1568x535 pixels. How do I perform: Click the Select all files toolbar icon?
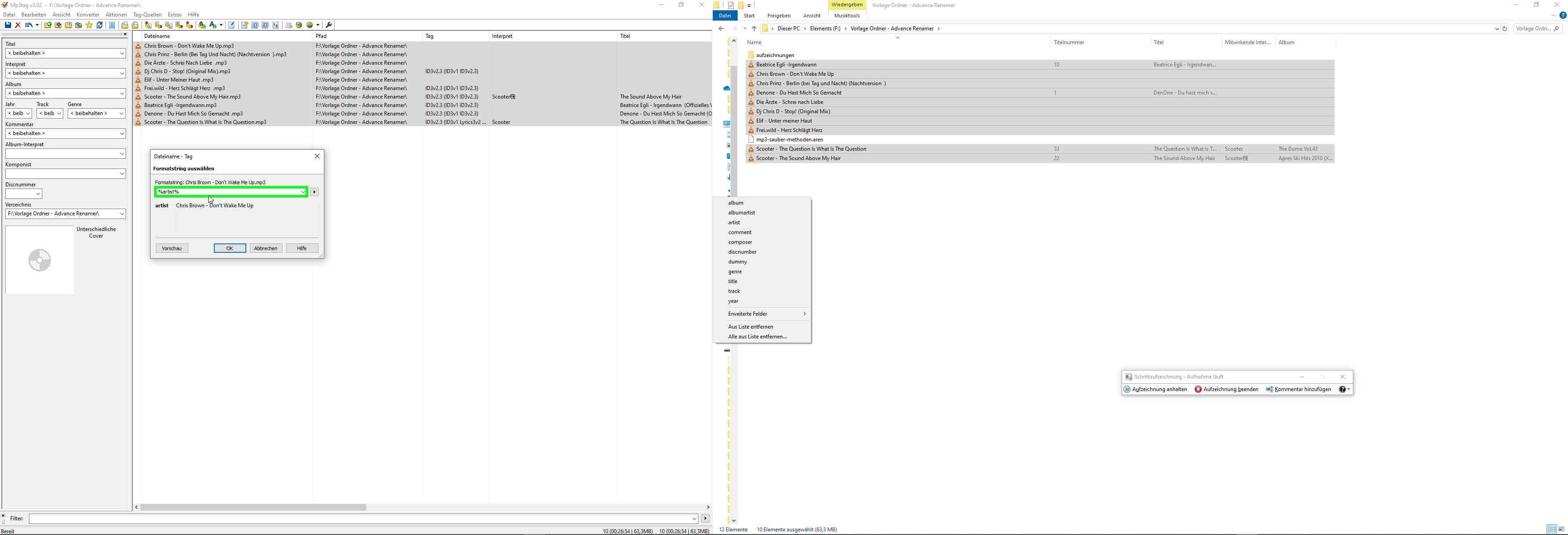click(112, 25)
